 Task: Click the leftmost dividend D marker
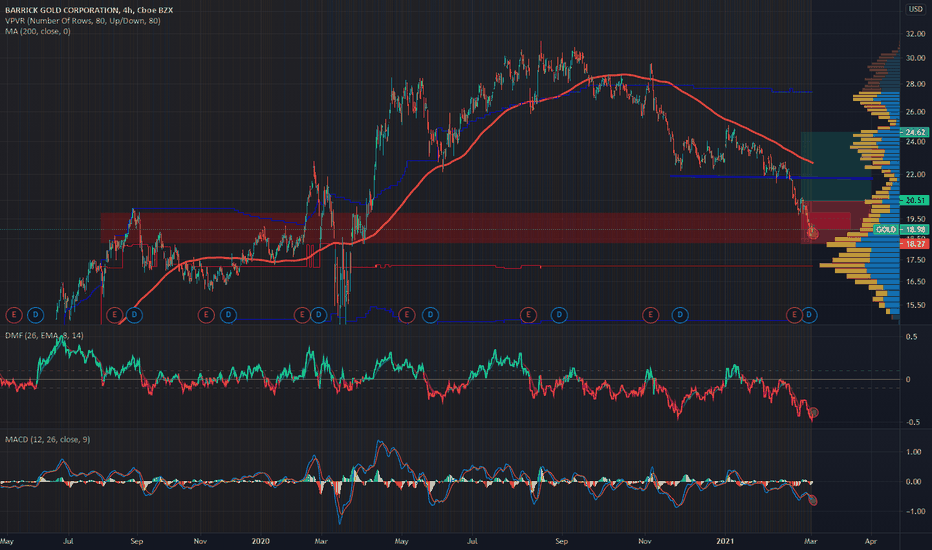pos(36,315)
